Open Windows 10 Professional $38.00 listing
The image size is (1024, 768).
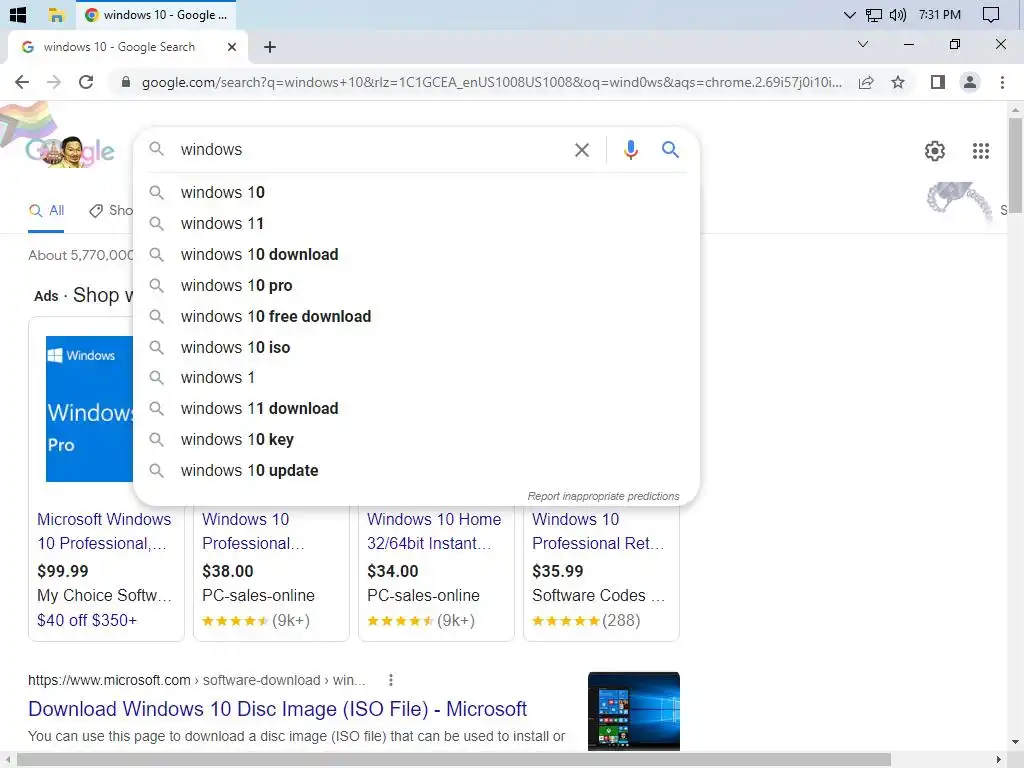click(253, 531)
